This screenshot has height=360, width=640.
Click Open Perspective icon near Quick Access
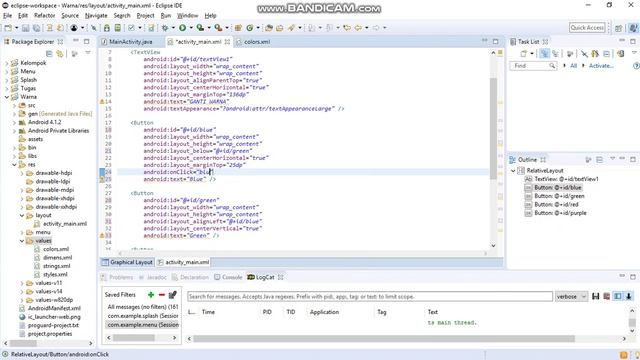coord(619,28)
